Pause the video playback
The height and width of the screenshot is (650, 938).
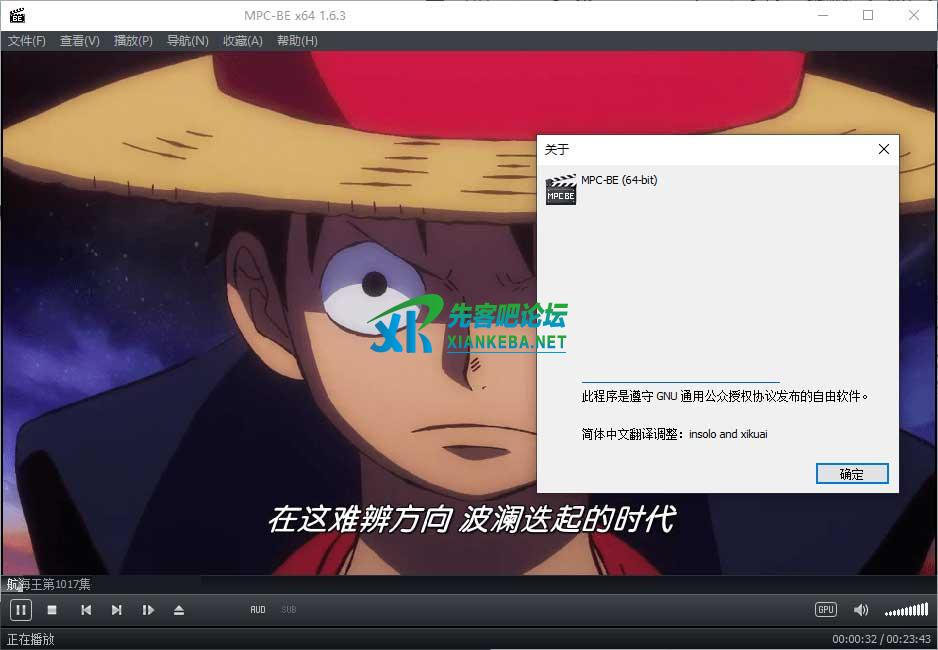tap(20, 609)
